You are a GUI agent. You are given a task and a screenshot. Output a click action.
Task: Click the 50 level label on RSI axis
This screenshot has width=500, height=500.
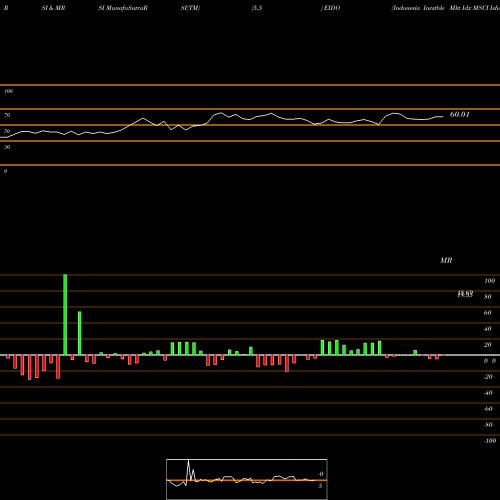(7, 131)
